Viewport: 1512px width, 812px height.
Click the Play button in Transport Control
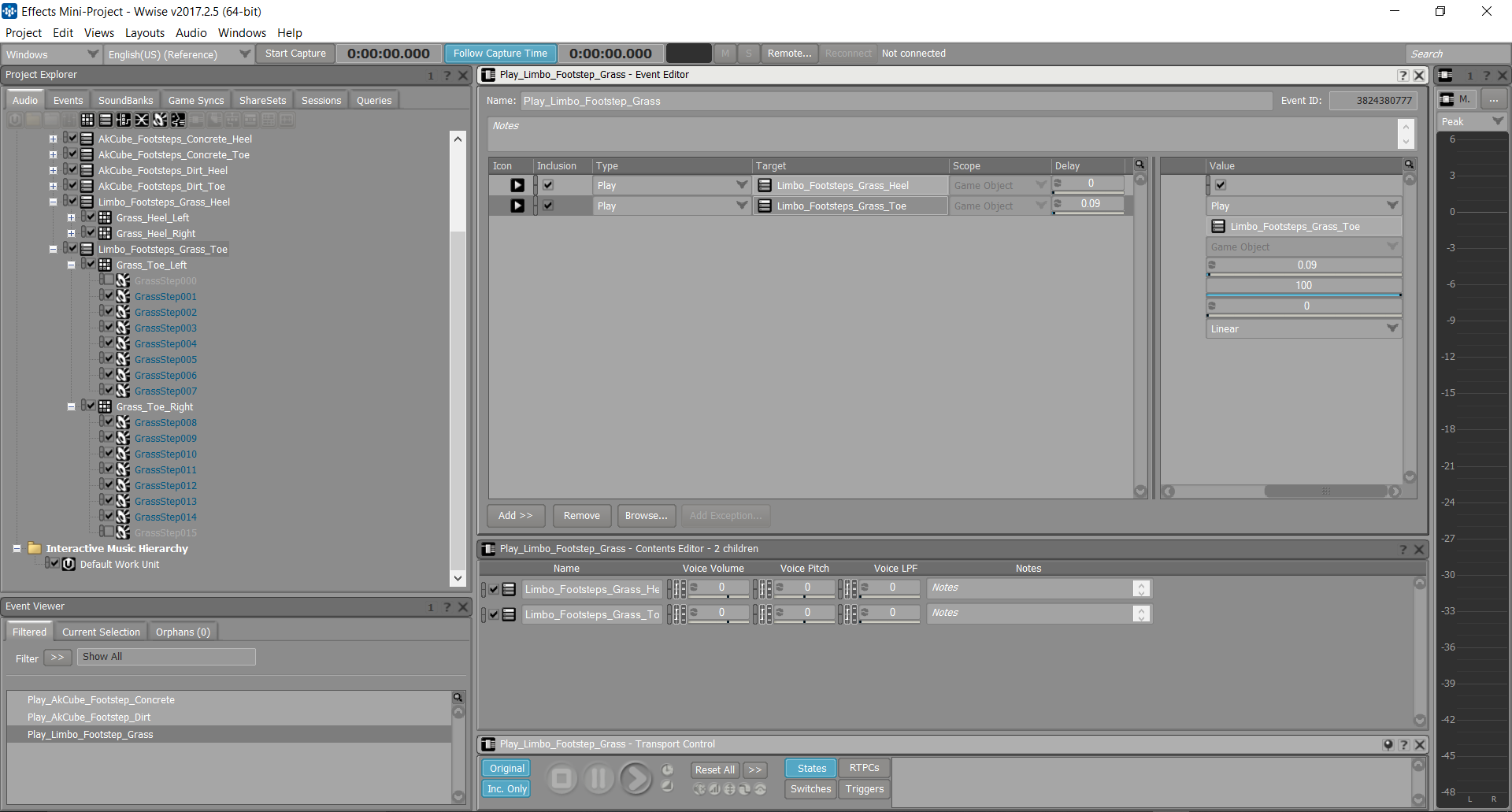(x=636, y=779)
